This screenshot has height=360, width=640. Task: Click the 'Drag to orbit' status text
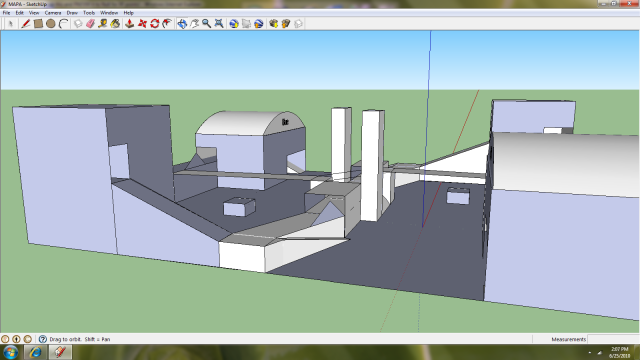[80, 339]
